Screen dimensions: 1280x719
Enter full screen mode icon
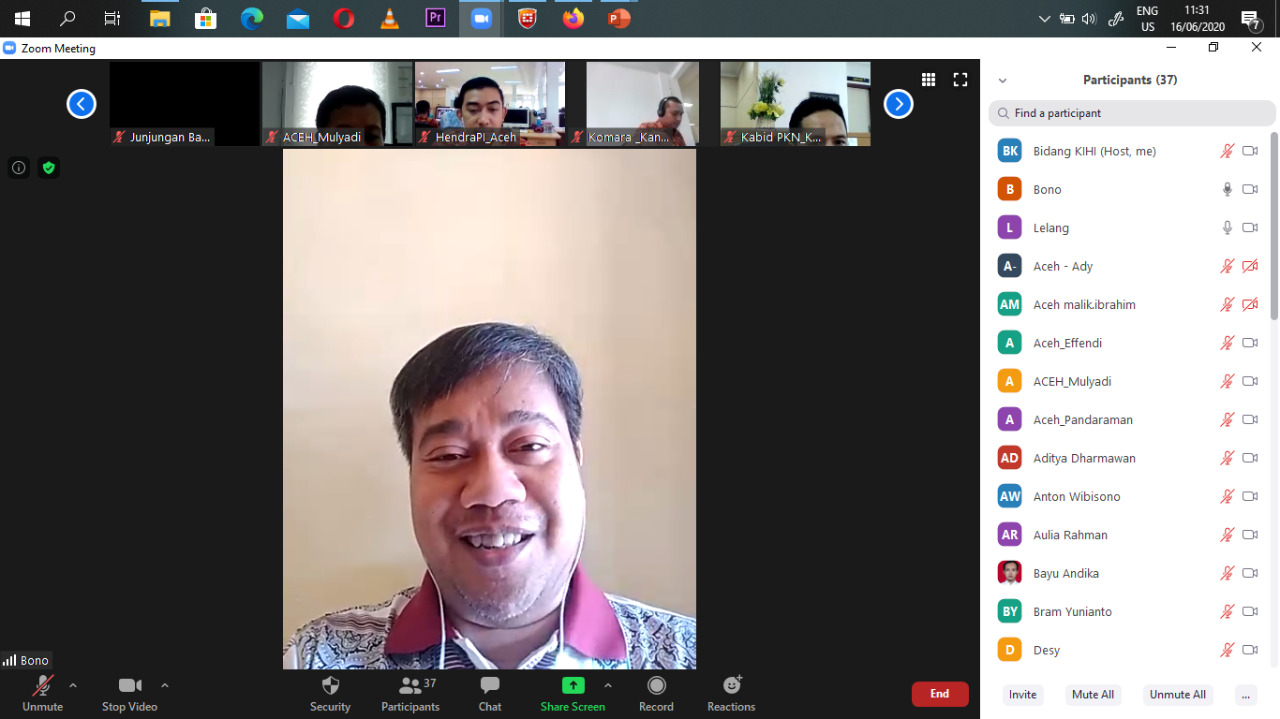pyautogui.click(x=960, y=80)
